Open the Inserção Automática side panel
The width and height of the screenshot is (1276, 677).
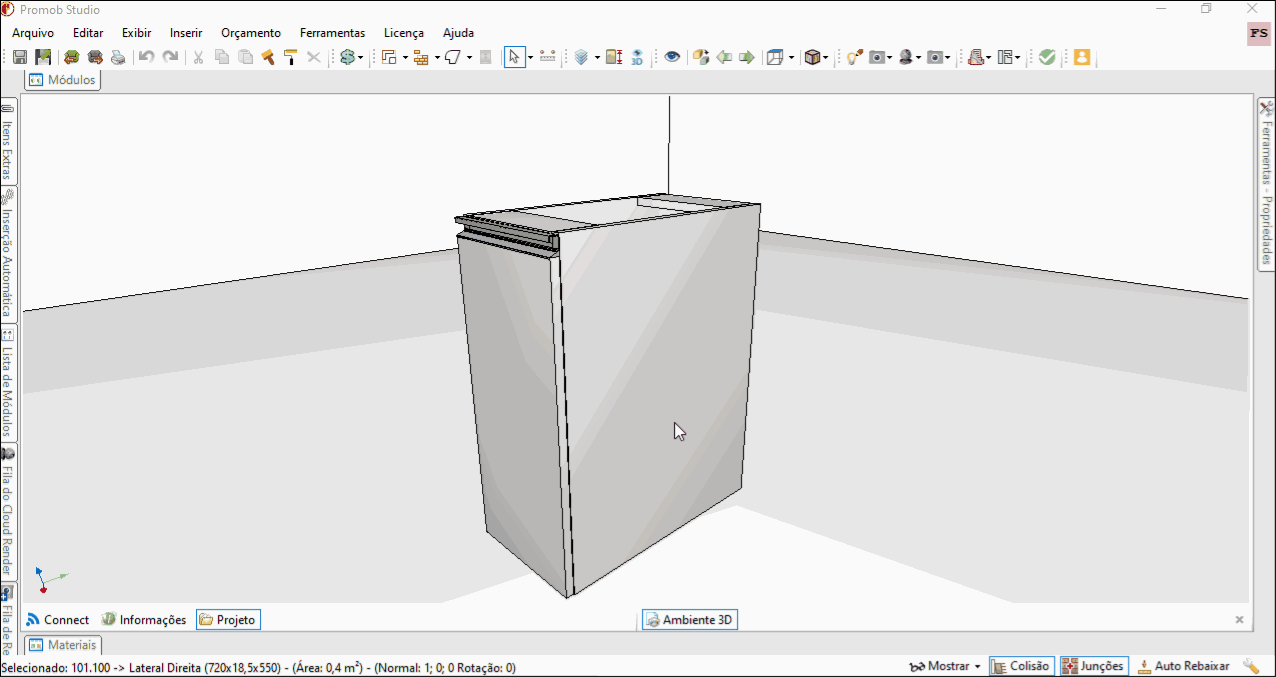pos(8,255)
